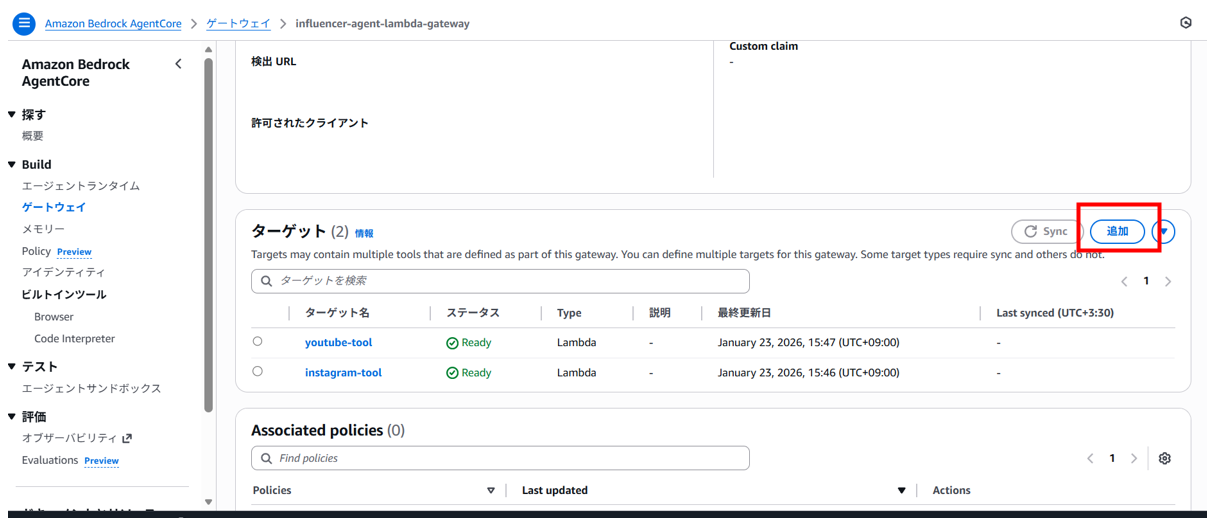Open Browser under ビルトインツール
This screenshot has height=518, width=1207.
coord(54,317)
